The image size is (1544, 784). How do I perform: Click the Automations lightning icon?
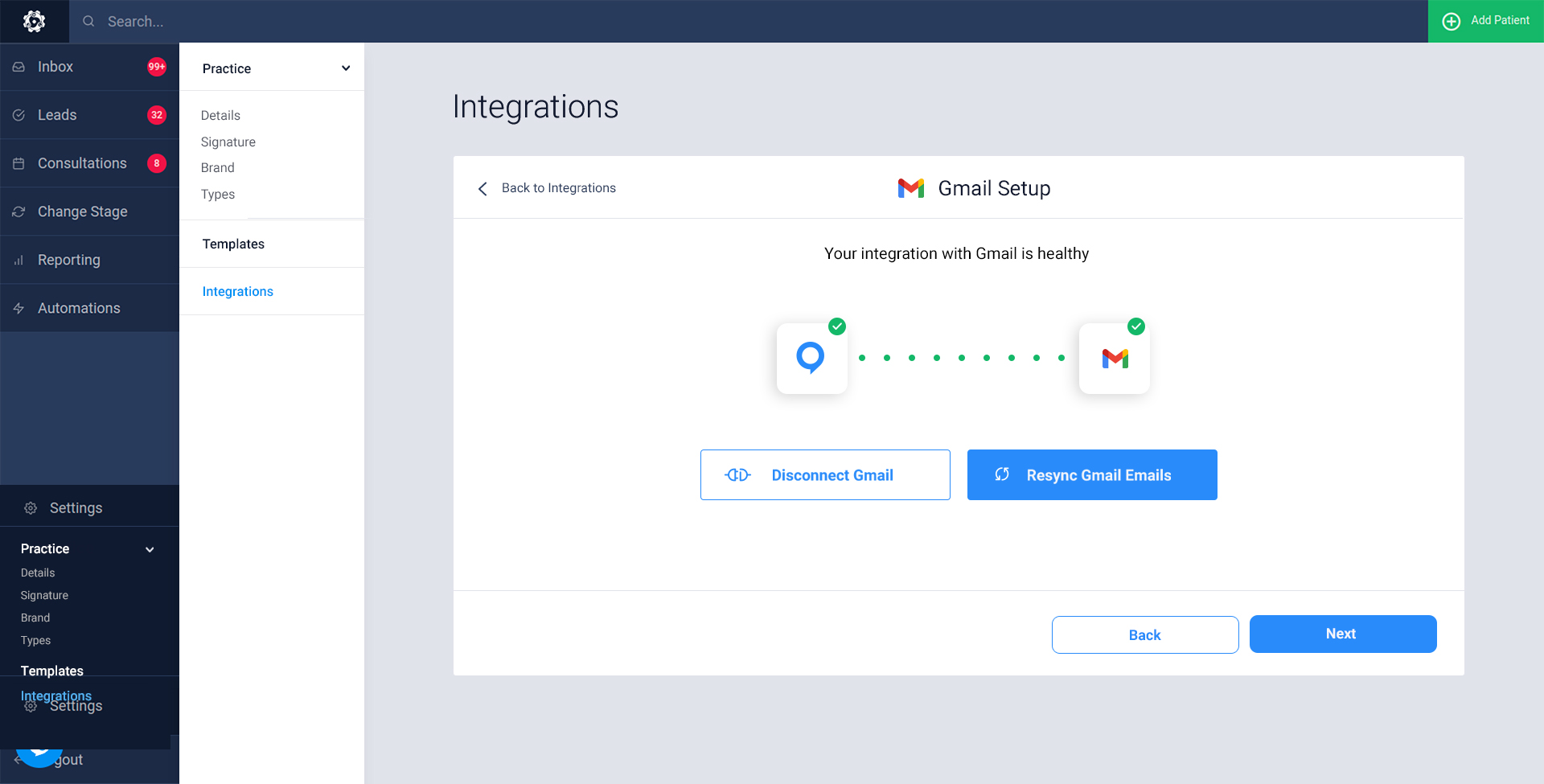(18, 308)
